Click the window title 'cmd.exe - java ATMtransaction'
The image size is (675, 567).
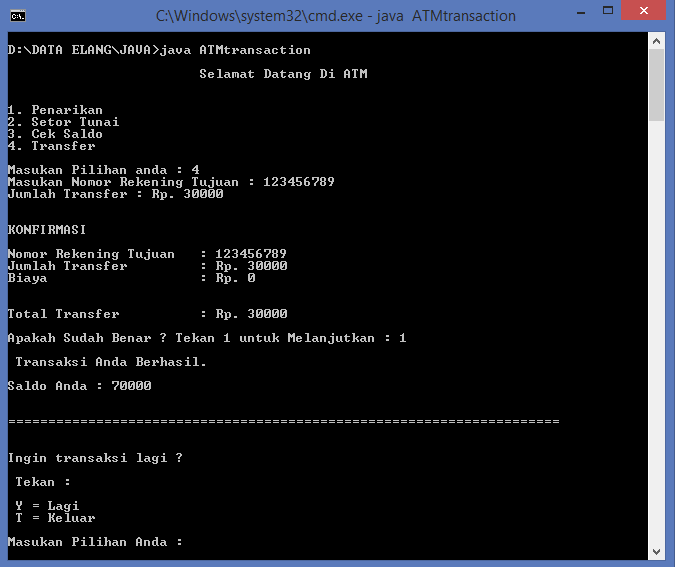[336, 16]
